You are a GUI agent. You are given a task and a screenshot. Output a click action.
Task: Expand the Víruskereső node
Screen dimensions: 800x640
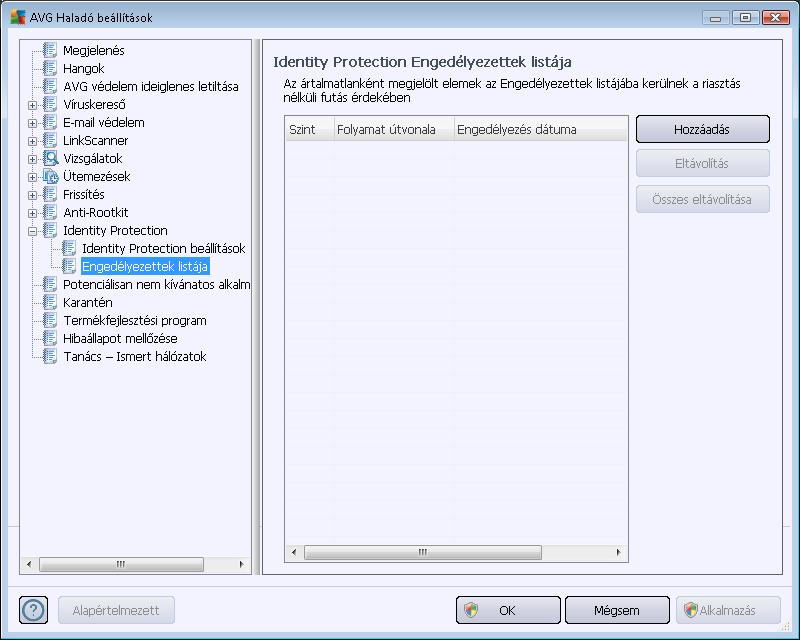click(x=33, y=105)
